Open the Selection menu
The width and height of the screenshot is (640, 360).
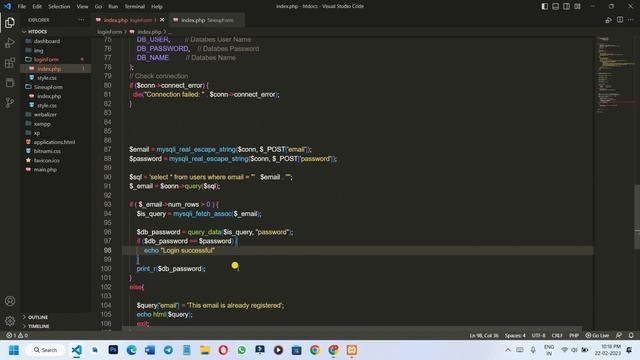59,7
